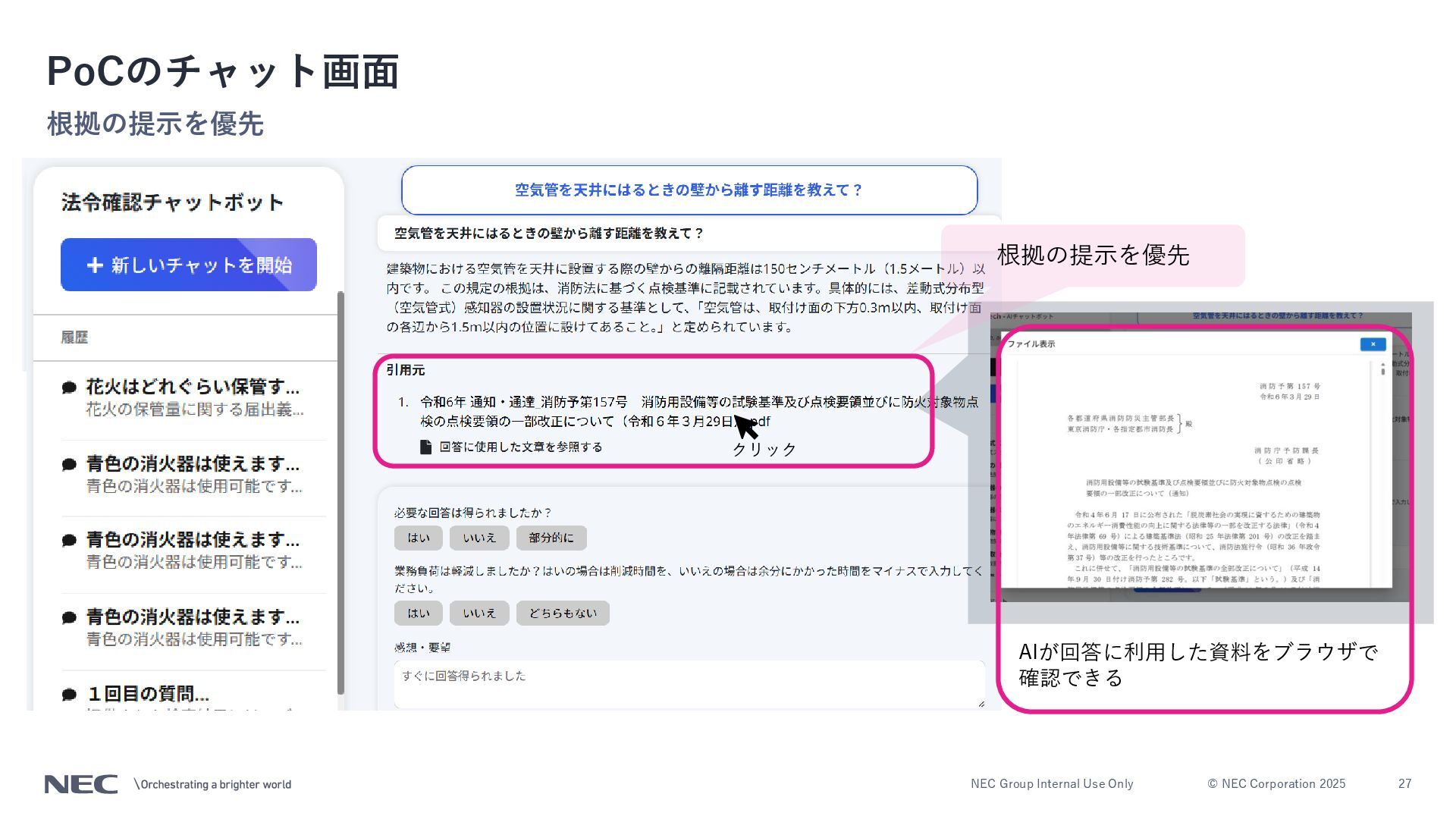Image resolution: width=1456 pixels, height=819 pixels.
Task: Click the 感想・要望 feedback text field
Action: pyautogui.click(x=689, y=684)
